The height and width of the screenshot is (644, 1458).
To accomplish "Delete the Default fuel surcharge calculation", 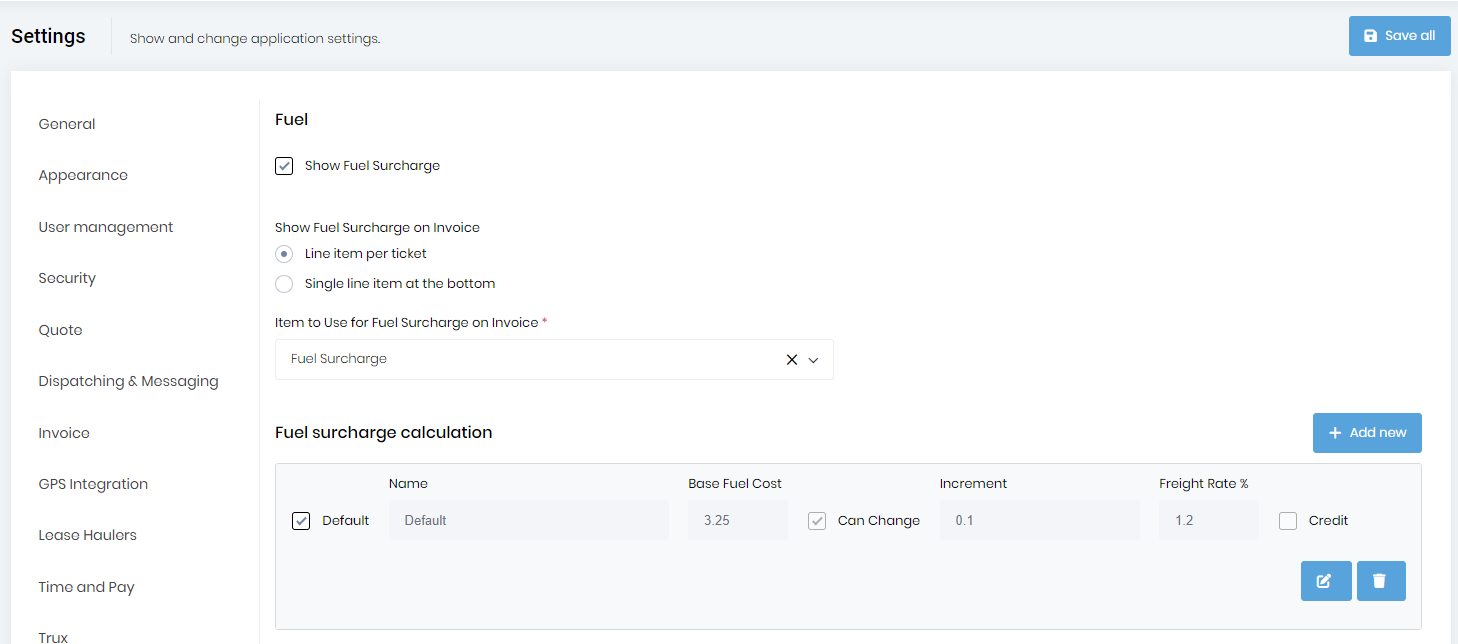I will point(1381,580).
